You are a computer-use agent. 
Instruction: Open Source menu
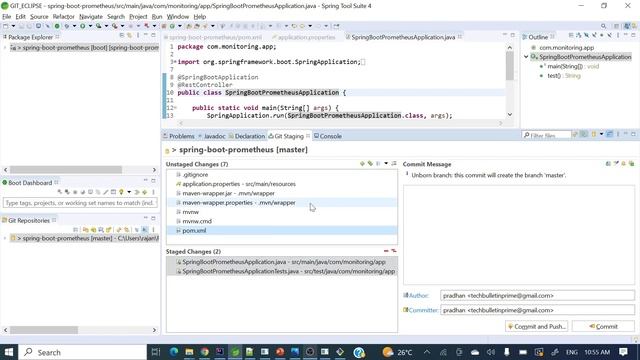[39, 17]
